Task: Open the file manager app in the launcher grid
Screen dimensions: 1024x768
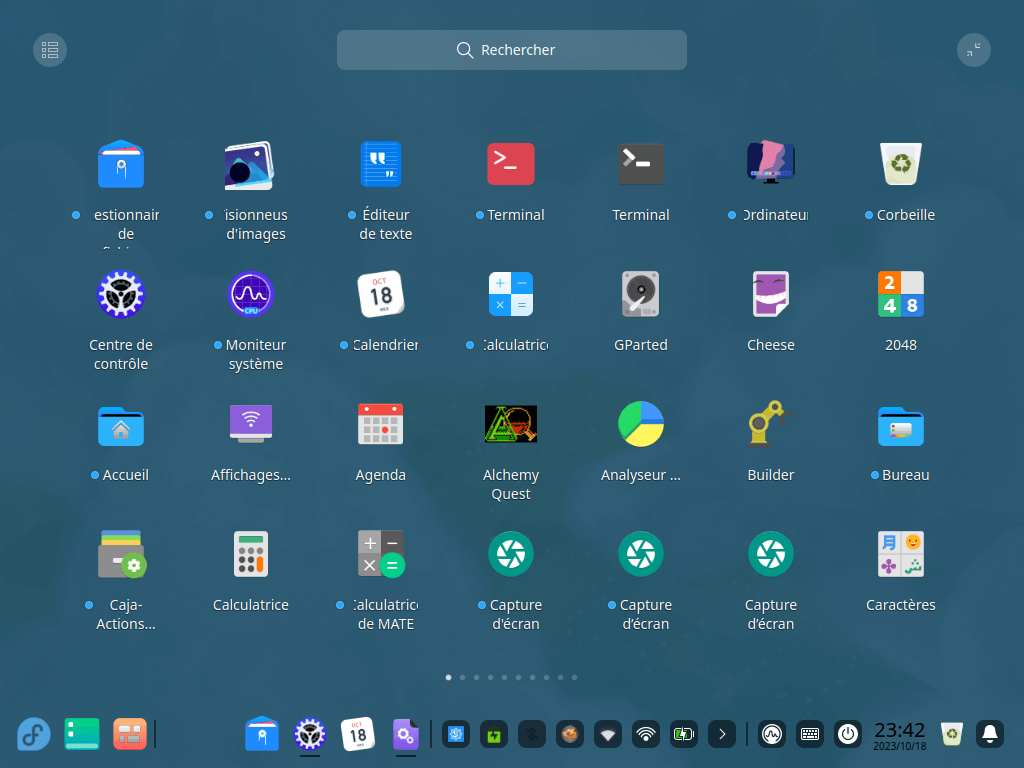Action: coord(121,165)
